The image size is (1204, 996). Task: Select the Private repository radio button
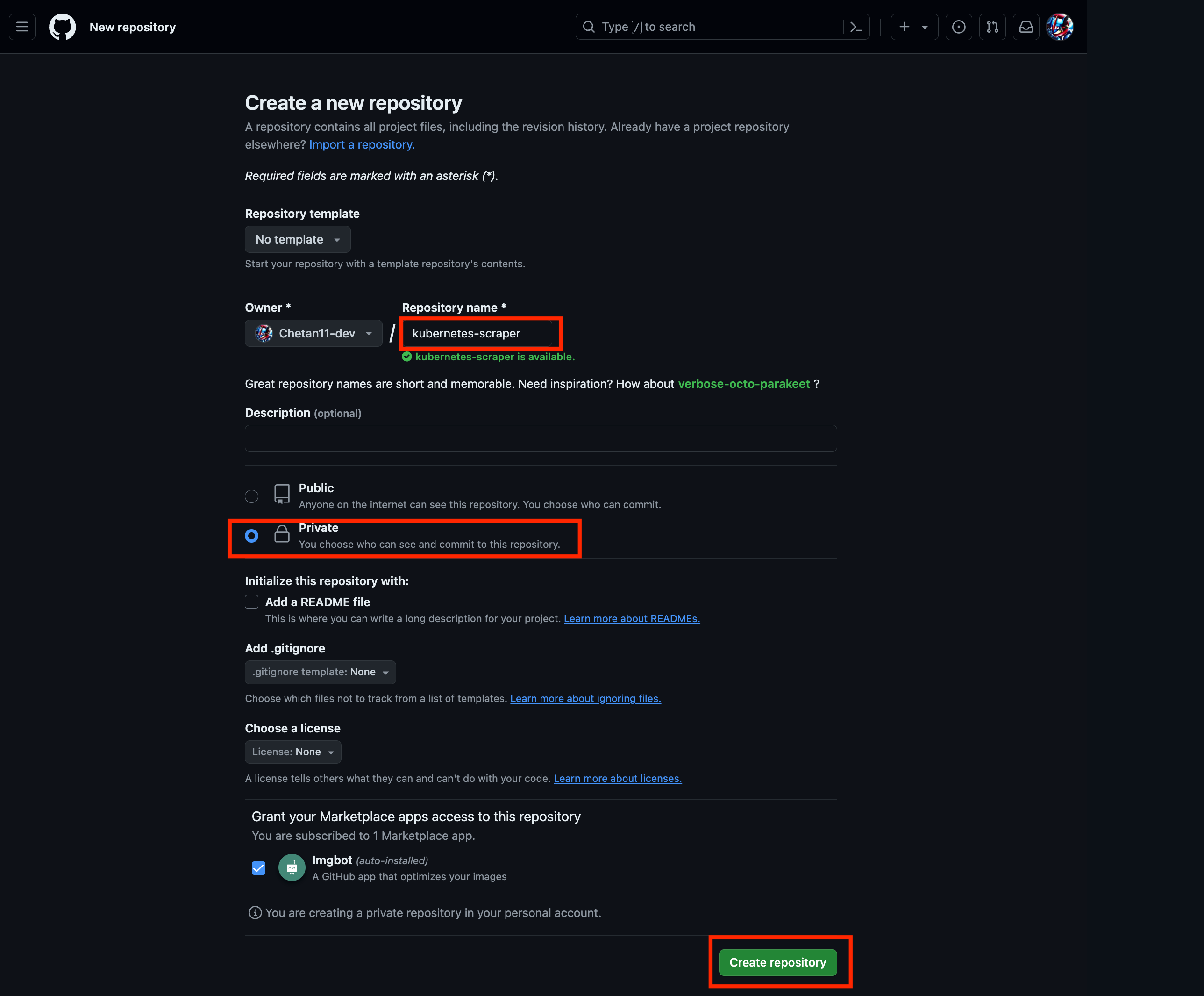click(252, 536)
